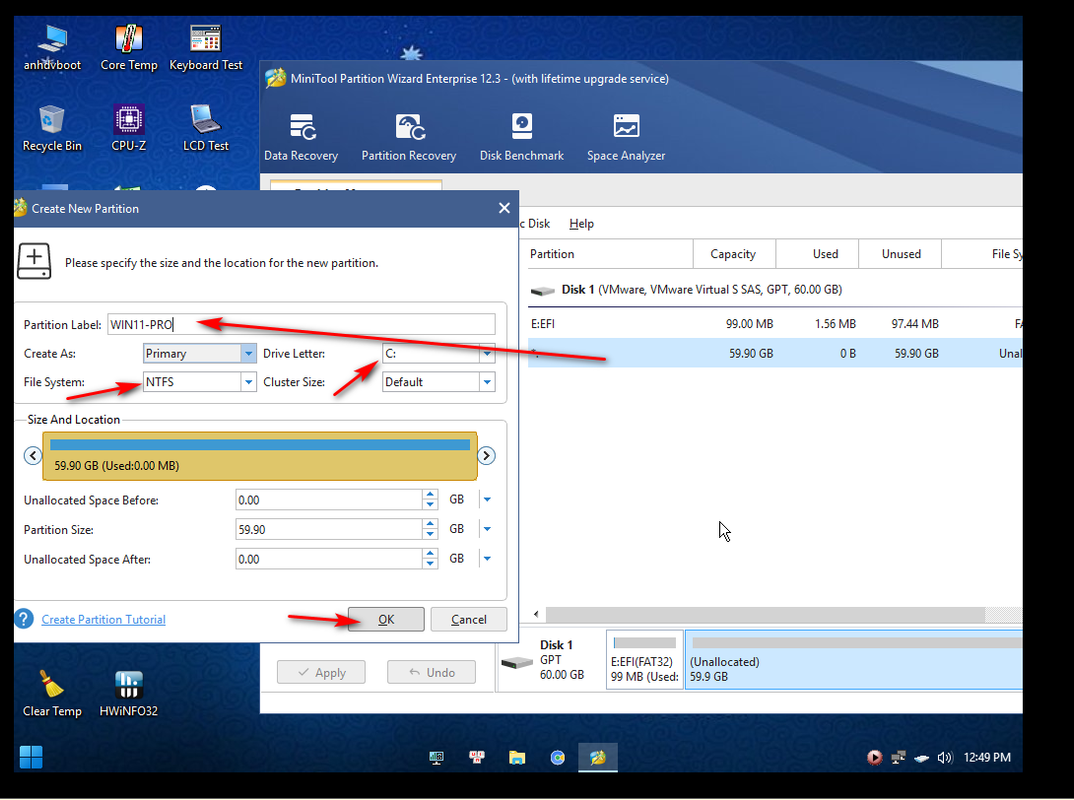The image size is (1074, 800).
Task: Open File Explorer from taskbar
Action: click(517, 757)
